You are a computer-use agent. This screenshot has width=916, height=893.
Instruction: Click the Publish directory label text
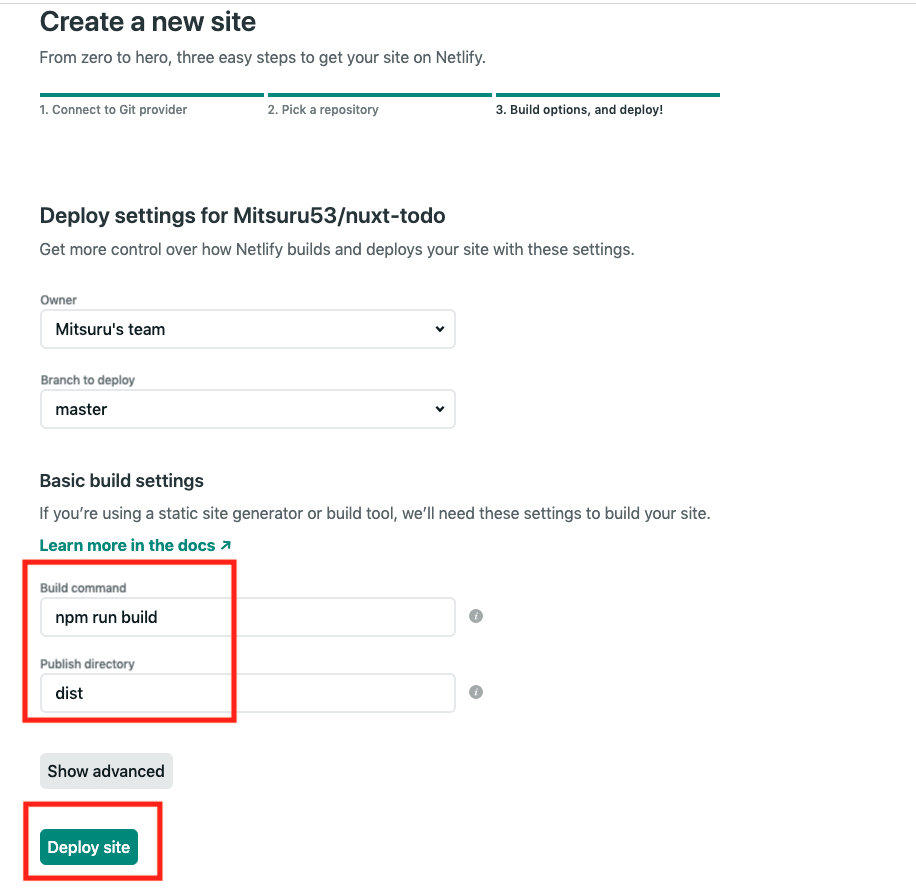[x=87, y=664]
